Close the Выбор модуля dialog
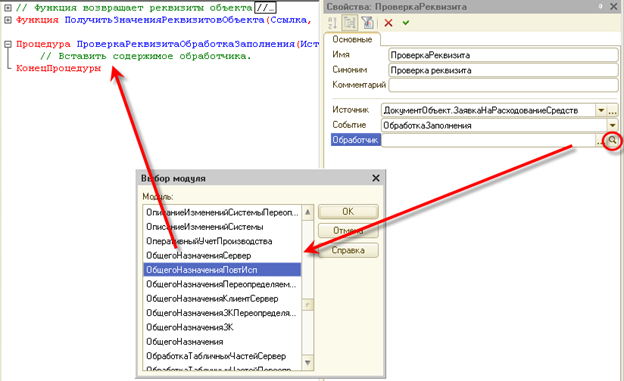 coord(376,178)
